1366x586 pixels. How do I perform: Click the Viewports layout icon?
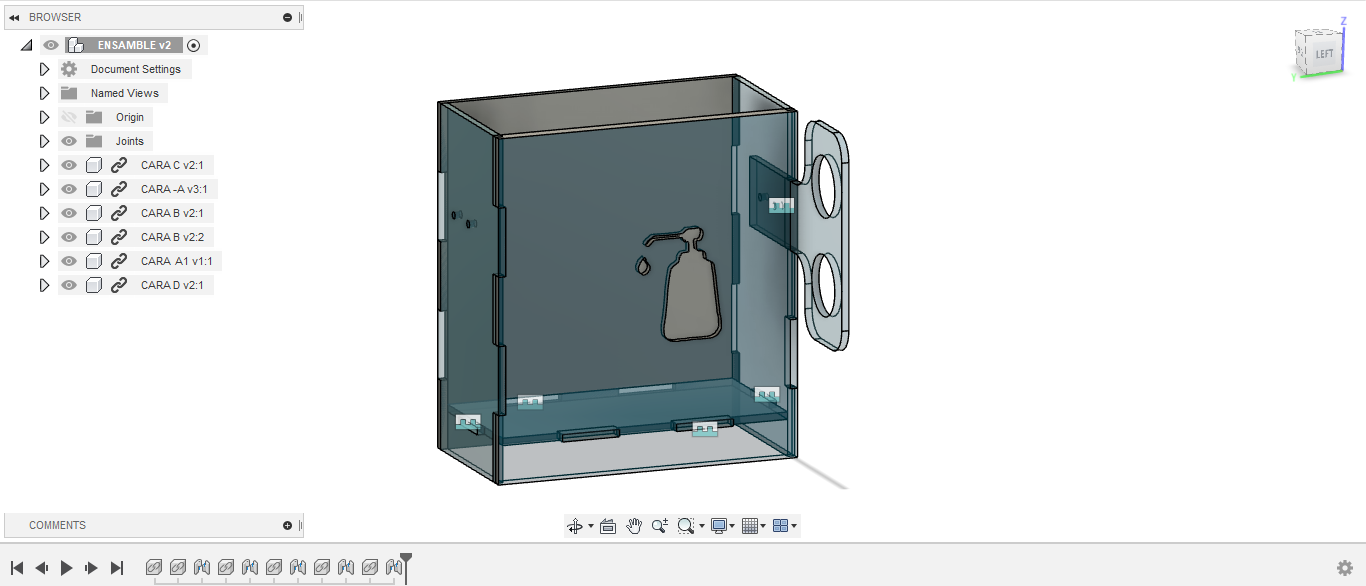[x=781, y=526]
